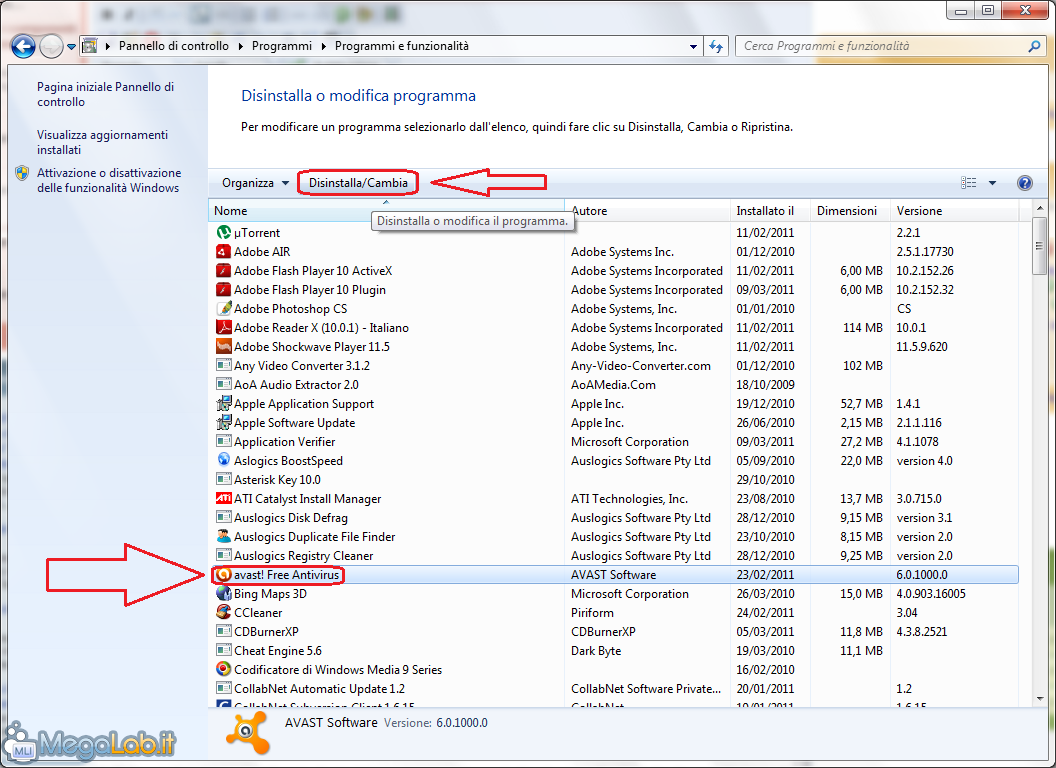Click the list scroll up arrow
The image size is (1056, 768).
(1039, 210)
